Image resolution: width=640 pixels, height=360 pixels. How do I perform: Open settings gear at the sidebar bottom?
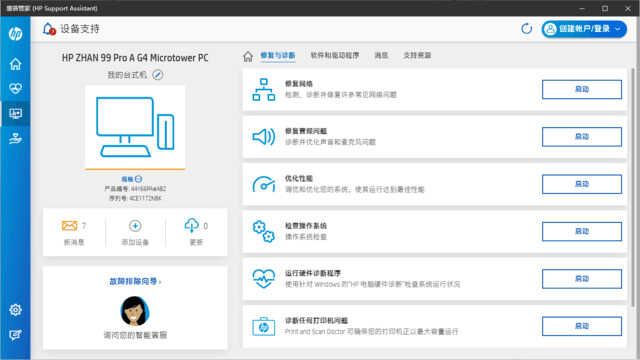coord(16,310)
